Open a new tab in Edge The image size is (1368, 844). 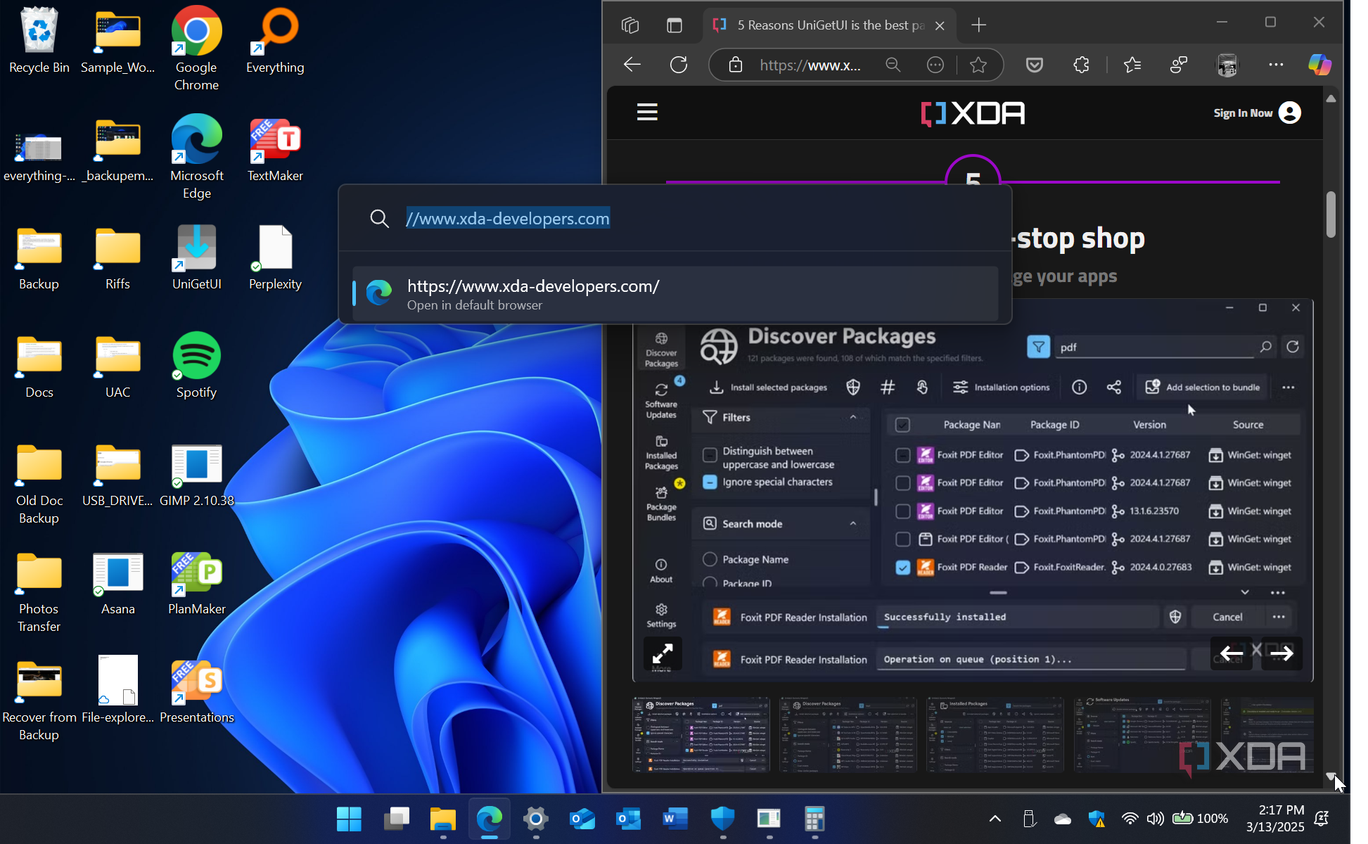[x=979, y=25]
